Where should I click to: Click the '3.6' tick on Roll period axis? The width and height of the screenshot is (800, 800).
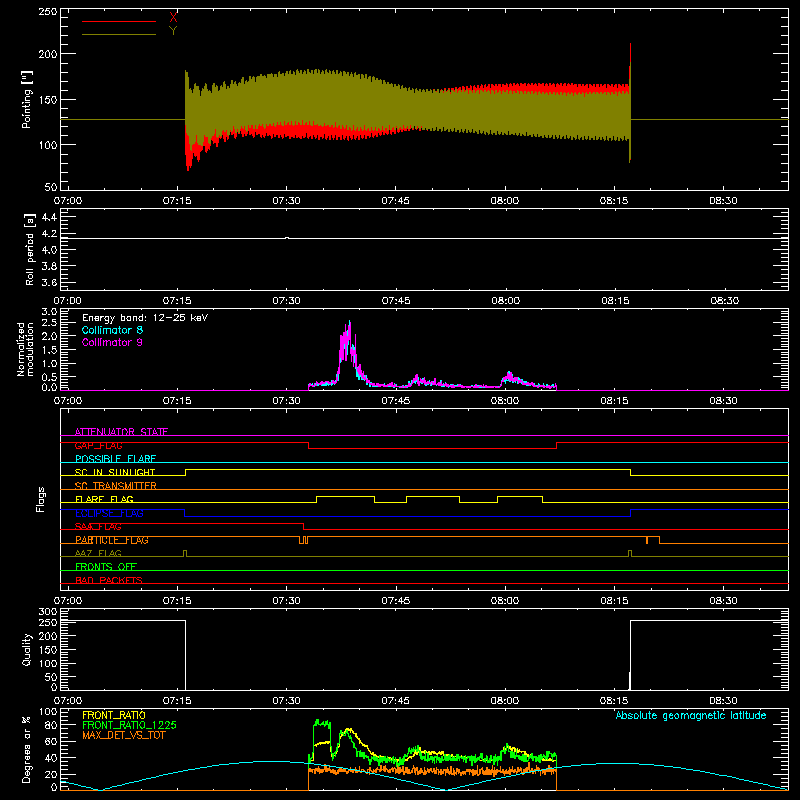(x=49, y=283)
